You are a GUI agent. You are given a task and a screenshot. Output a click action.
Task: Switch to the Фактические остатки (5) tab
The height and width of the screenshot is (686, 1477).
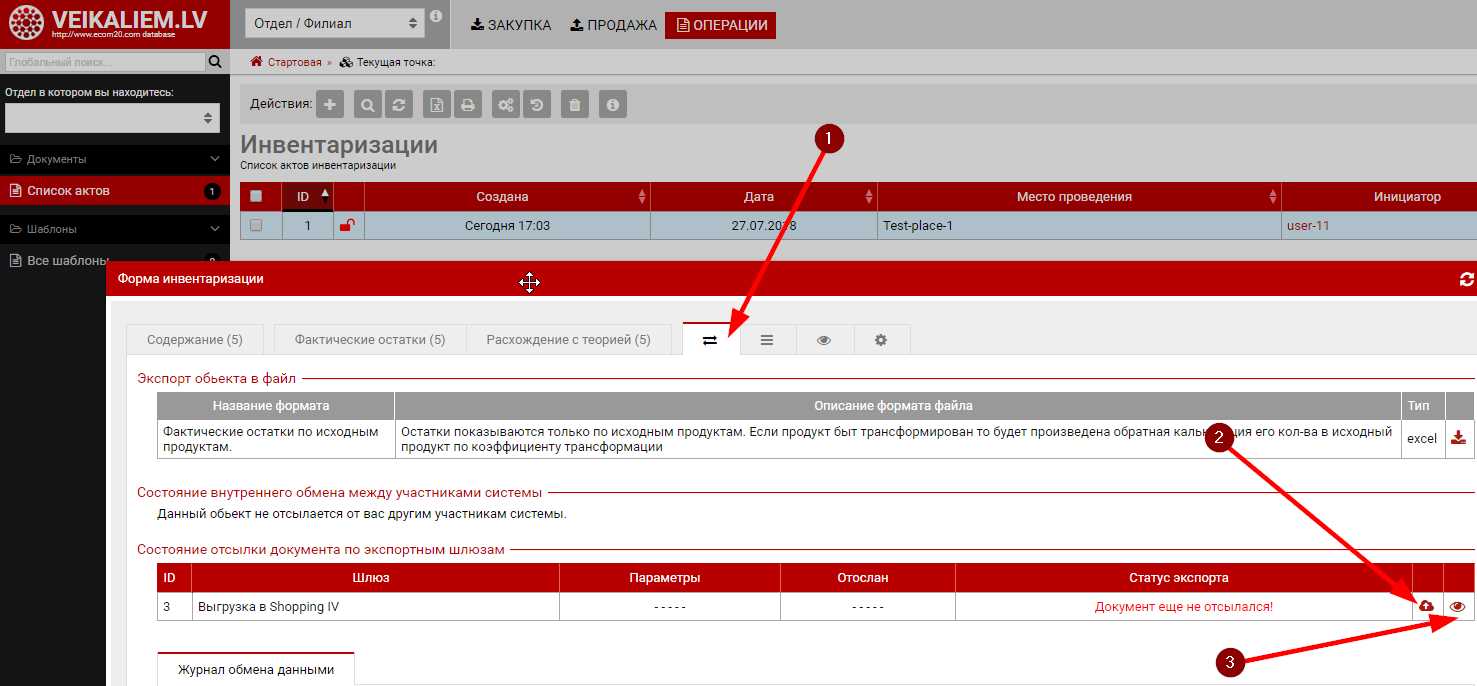tap(369, 340)
